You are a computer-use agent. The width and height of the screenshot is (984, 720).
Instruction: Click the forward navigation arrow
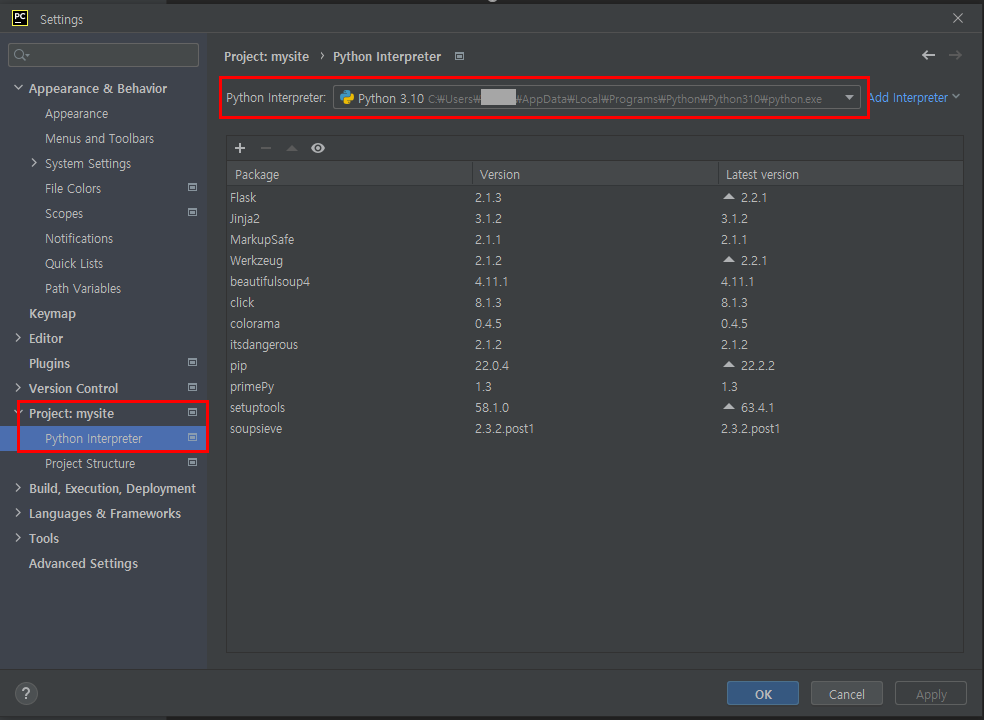pyautogui.click(x=955, y=55)
